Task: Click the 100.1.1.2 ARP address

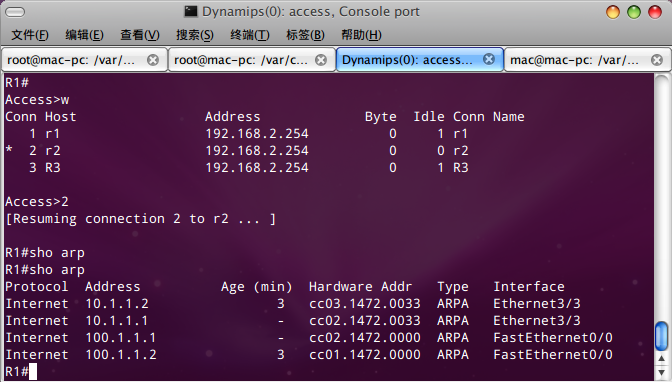Action: (121, 355)
